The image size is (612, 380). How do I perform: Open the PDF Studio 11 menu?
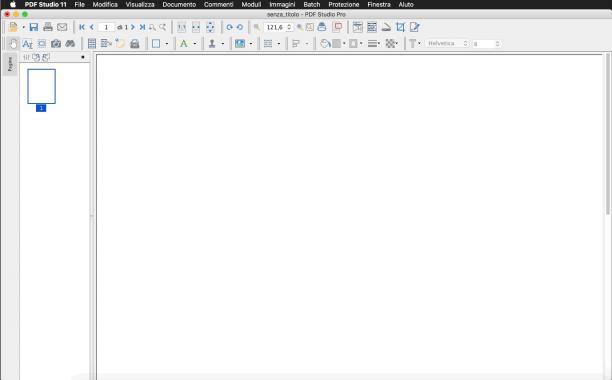(x=46, y=5)
